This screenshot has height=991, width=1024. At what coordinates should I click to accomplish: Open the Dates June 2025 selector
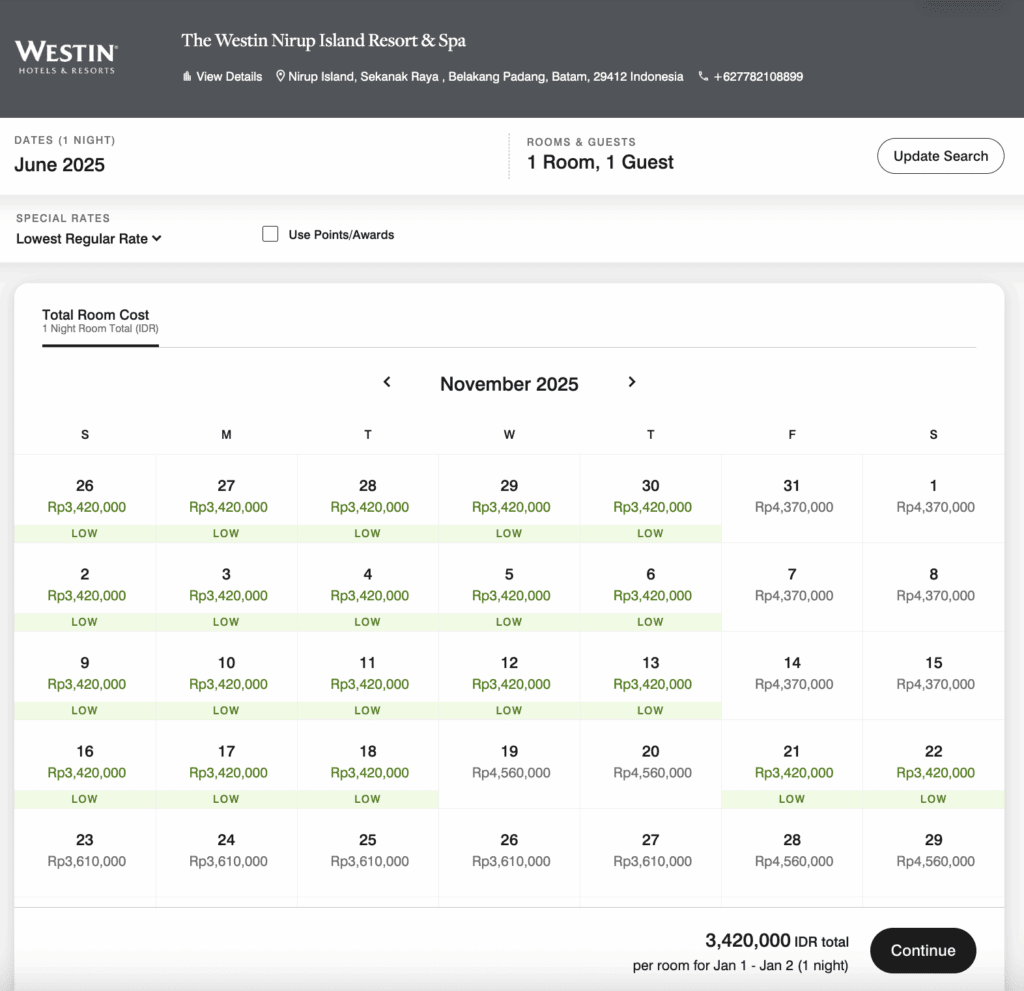60,165
